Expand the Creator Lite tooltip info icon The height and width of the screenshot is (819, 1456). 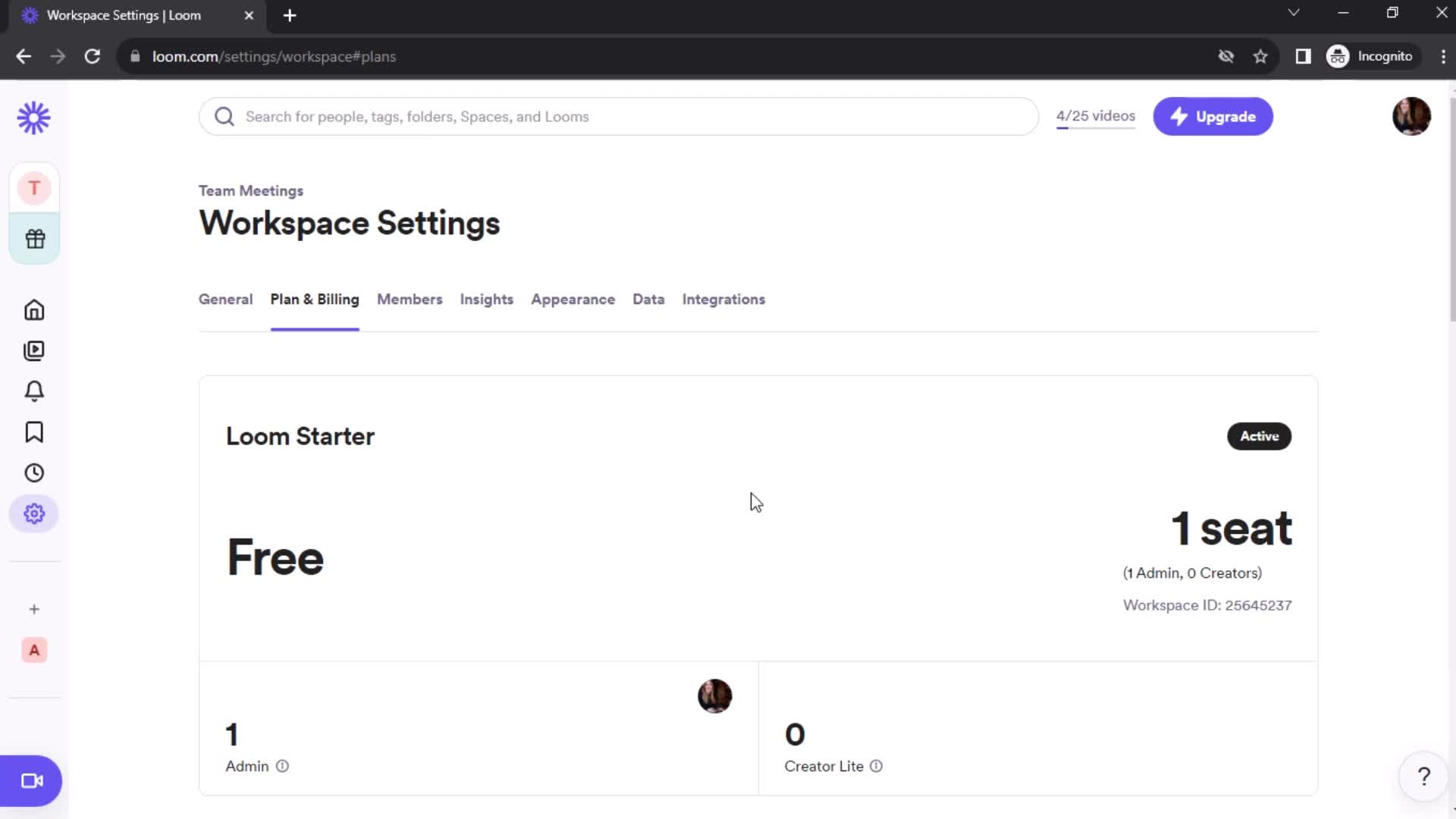coord(876,766)
